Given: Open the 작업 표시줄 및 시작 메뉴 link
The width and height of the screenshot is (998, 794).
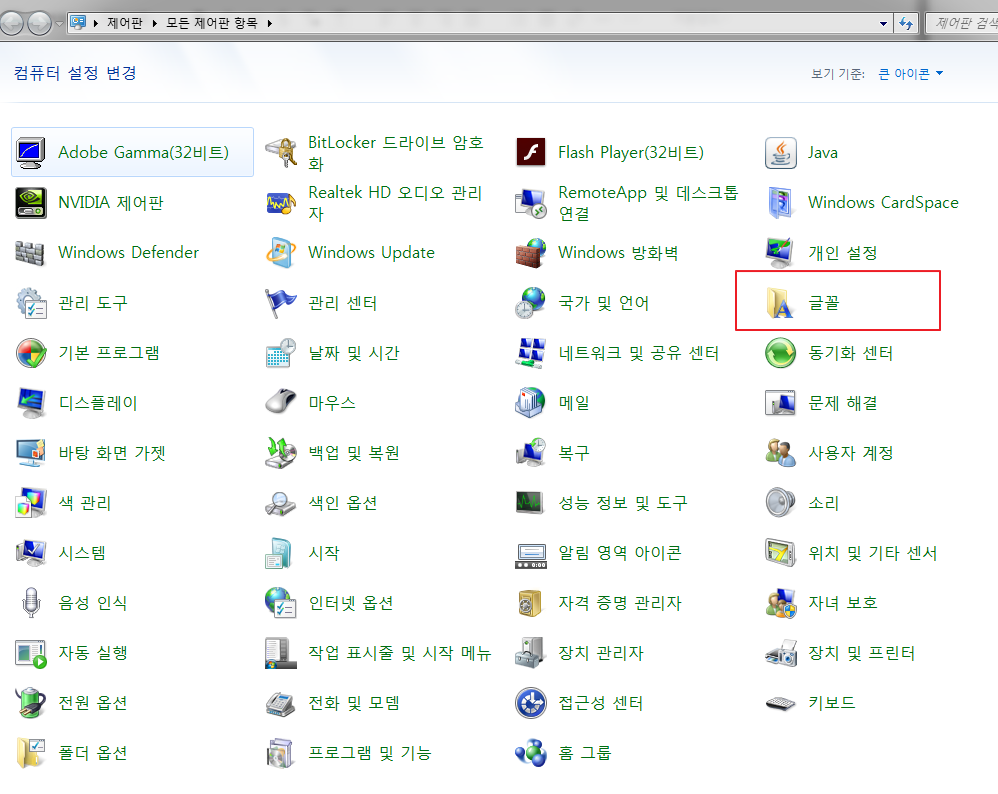Looking at the screenshot, I should pyautogui.click(x=400, y=653).
